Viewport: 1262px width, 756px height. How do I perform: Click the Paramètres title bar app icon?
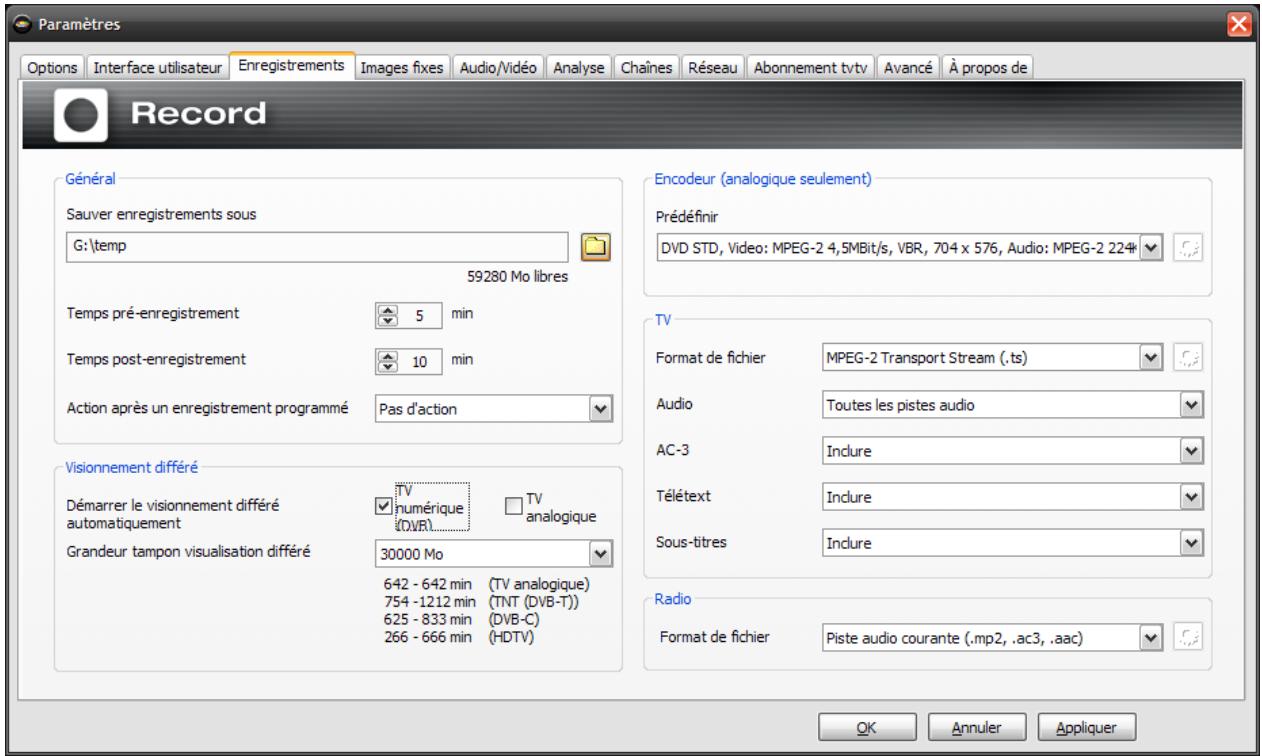pos(22,23)
